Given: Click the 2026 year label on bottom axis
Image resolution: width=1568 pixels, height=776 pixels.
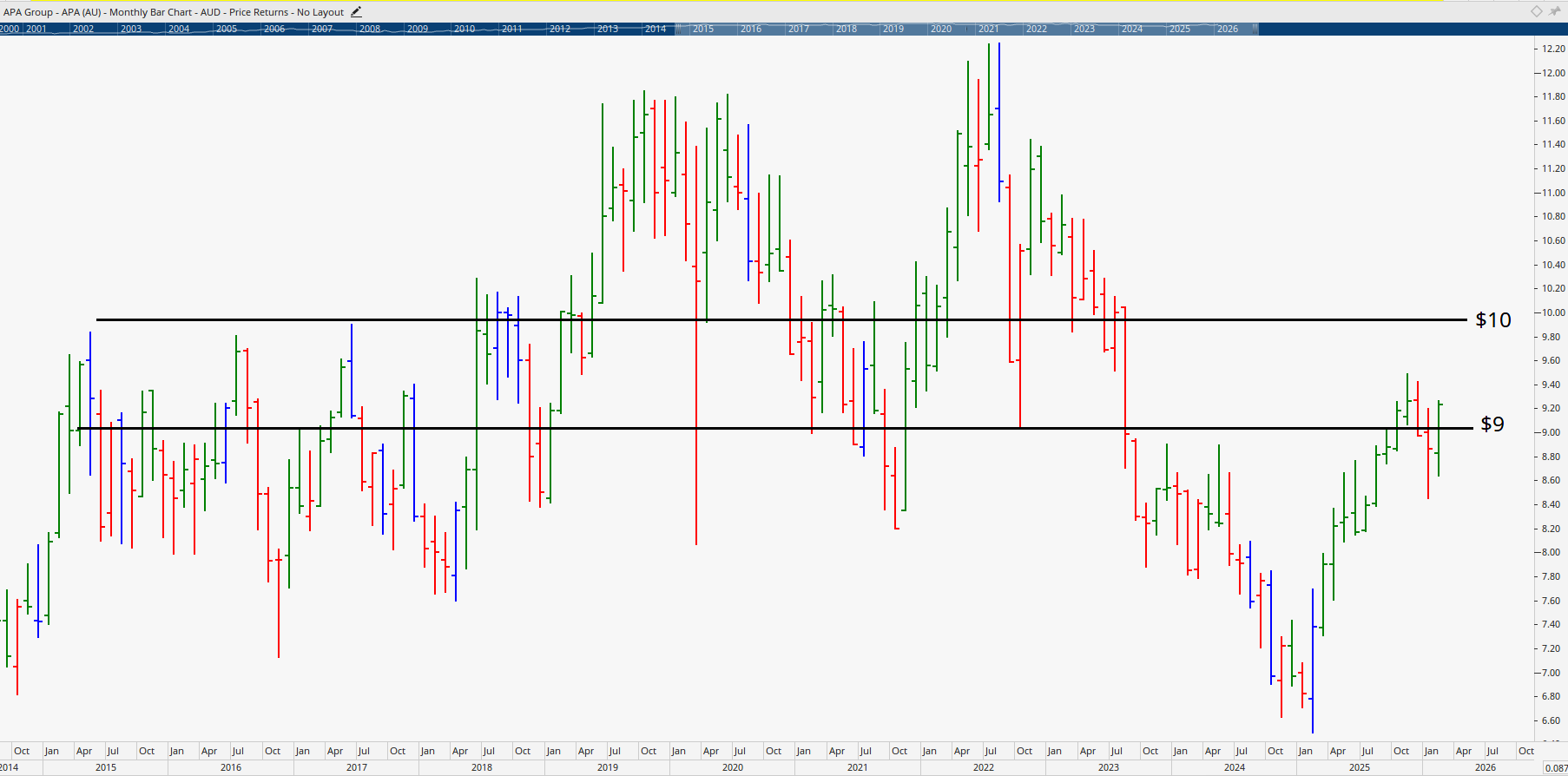Looking at the screenshot, I should (x=1486, y=767).
